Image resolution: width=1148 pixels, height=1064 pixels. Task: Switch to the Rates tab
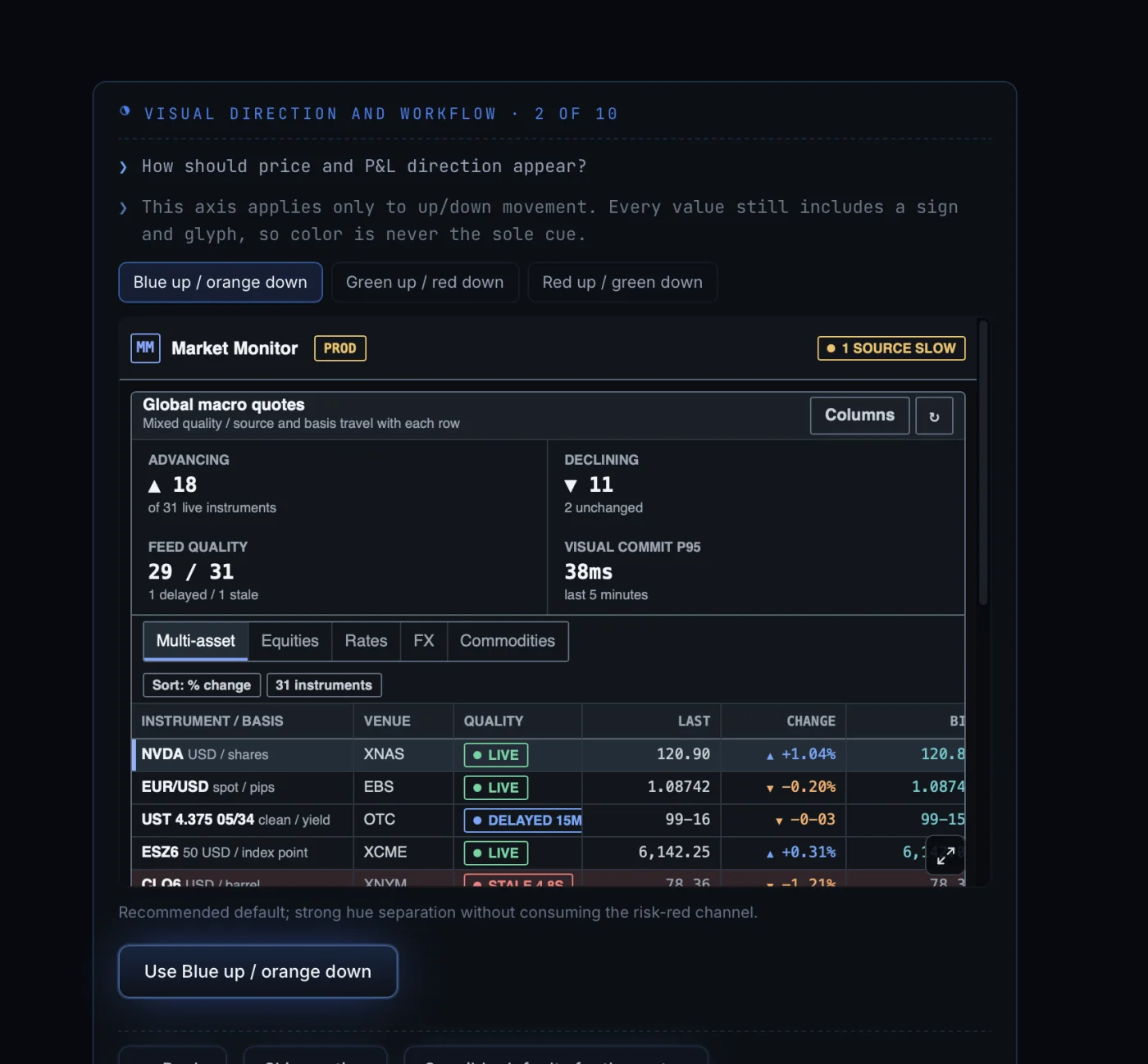(x=366, y=641)
